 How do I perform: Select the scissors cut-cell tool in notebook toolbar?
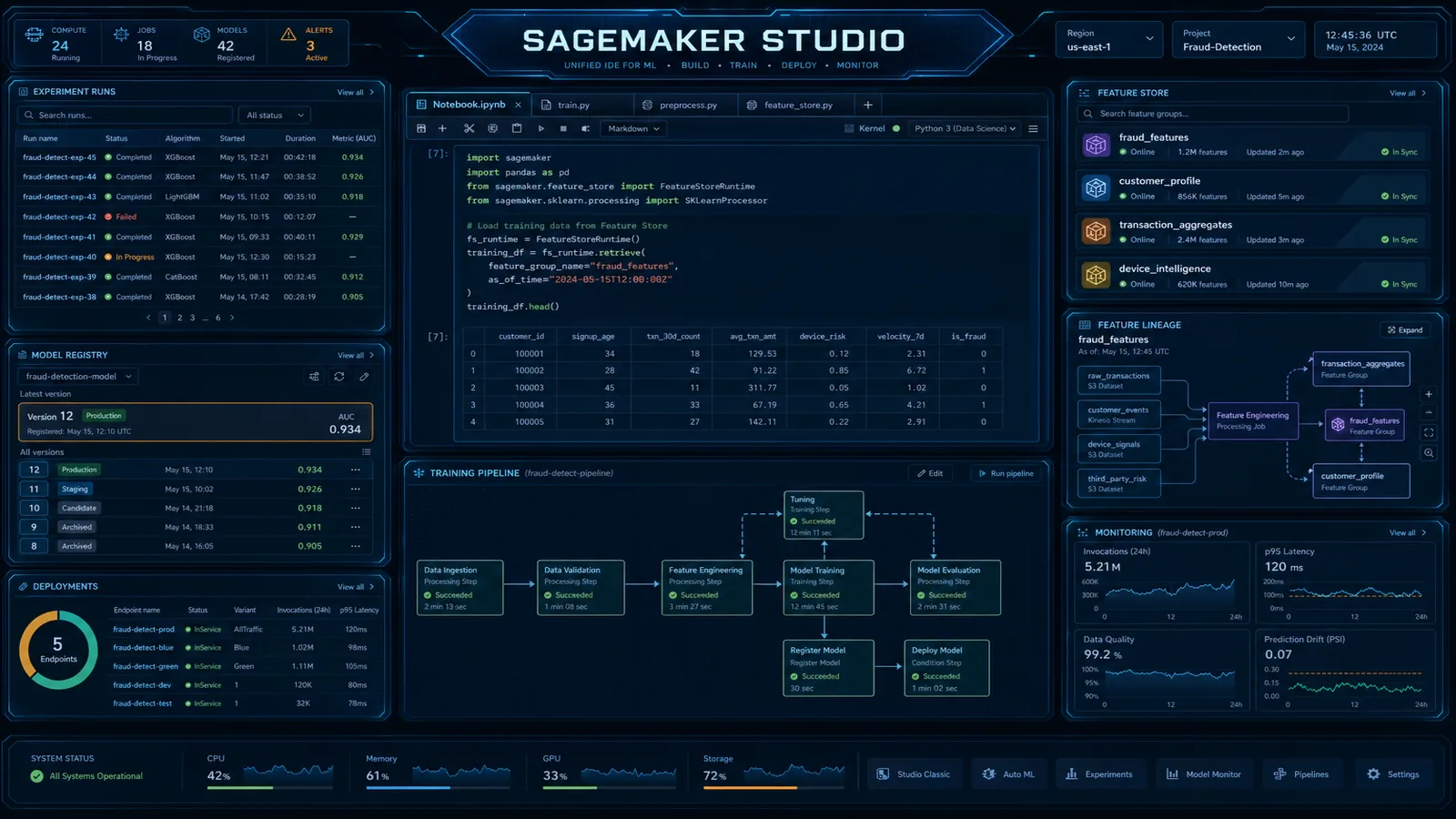point(469,128)
